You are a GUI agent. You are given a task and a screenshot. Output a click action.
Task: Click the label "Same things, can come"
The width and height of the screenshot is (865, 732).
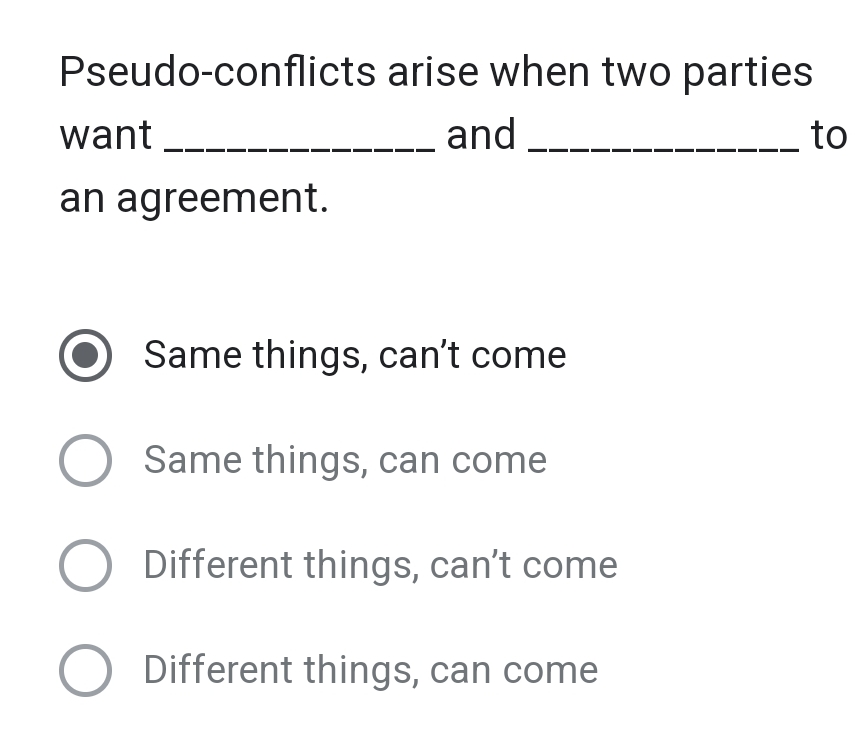point(345,460)
